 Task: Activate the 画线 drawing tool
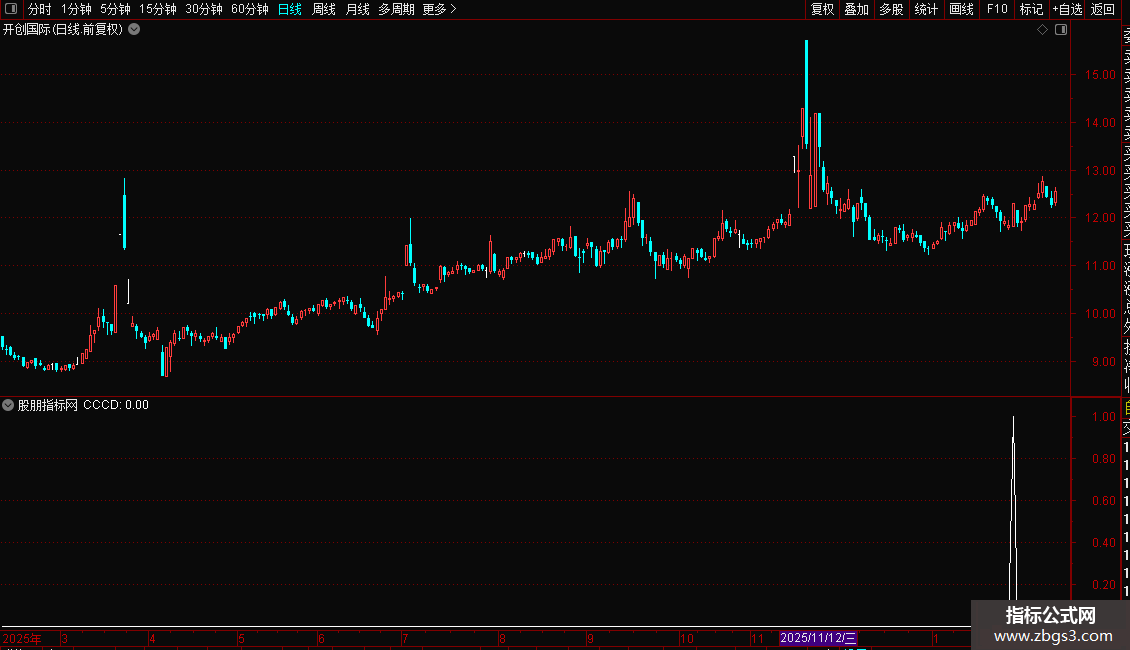tap(961, 9)
